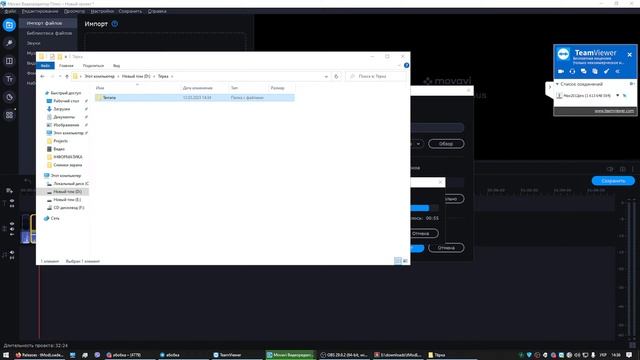Screen dimensions: 640x360
Task: Open TeamViewer chat icon
Action: point(584,71)
